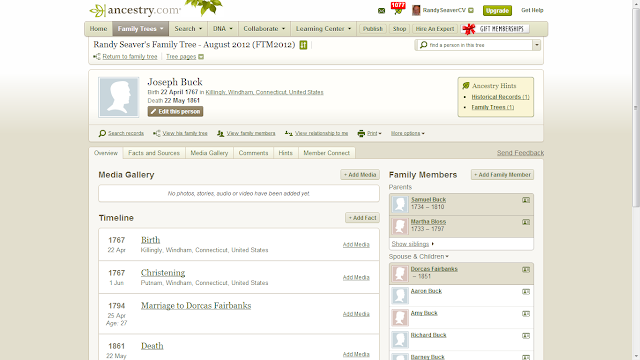Click the green tree icon beside the tree title
The height and width of the screenshot is (360, 640).
pos(303,45)
